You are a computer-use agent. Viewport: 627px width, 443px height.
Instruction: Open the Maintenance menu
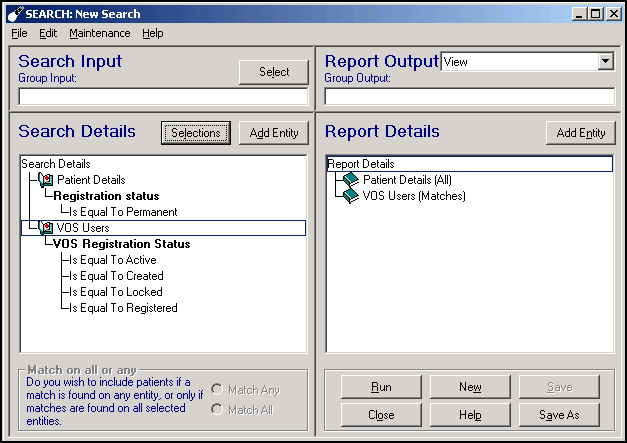pos(99,33)
